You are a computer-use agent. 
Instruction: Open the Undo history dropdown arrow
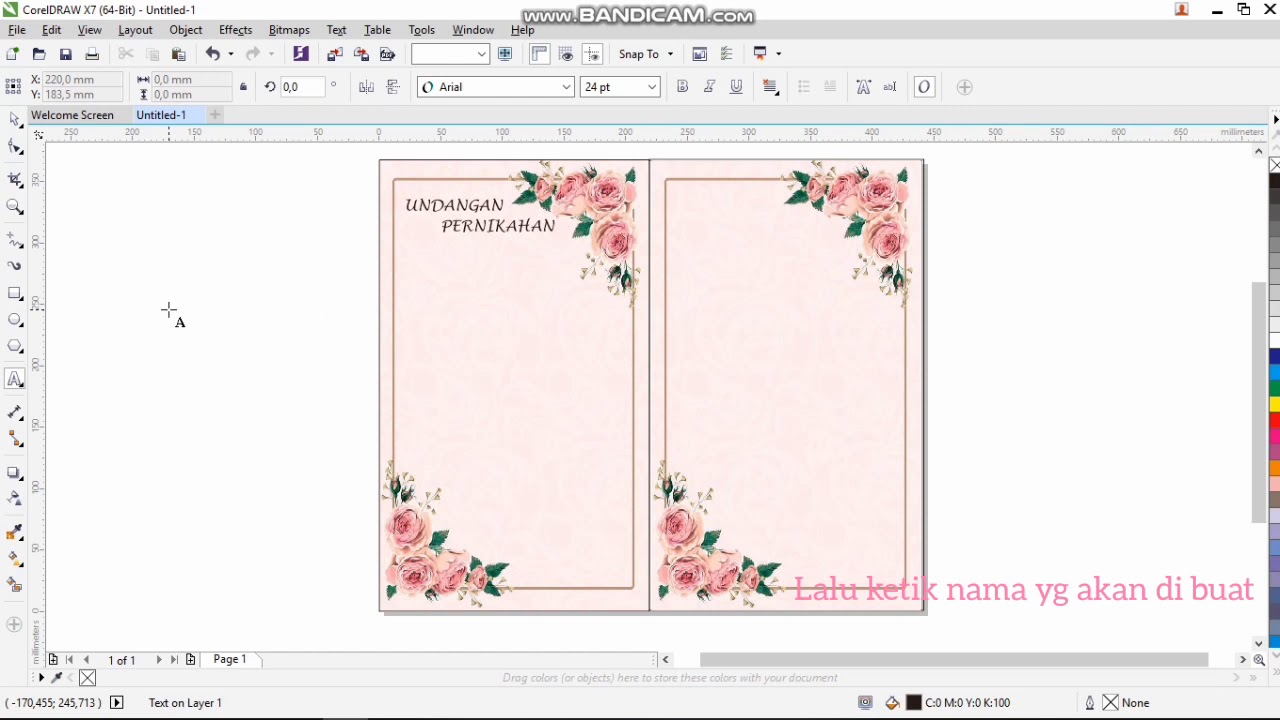click(231, 54)
